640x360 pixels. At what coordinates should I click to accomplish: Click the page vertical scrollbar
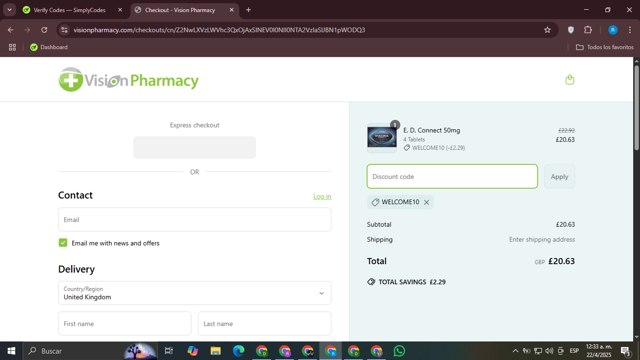(x=636, y=108)
